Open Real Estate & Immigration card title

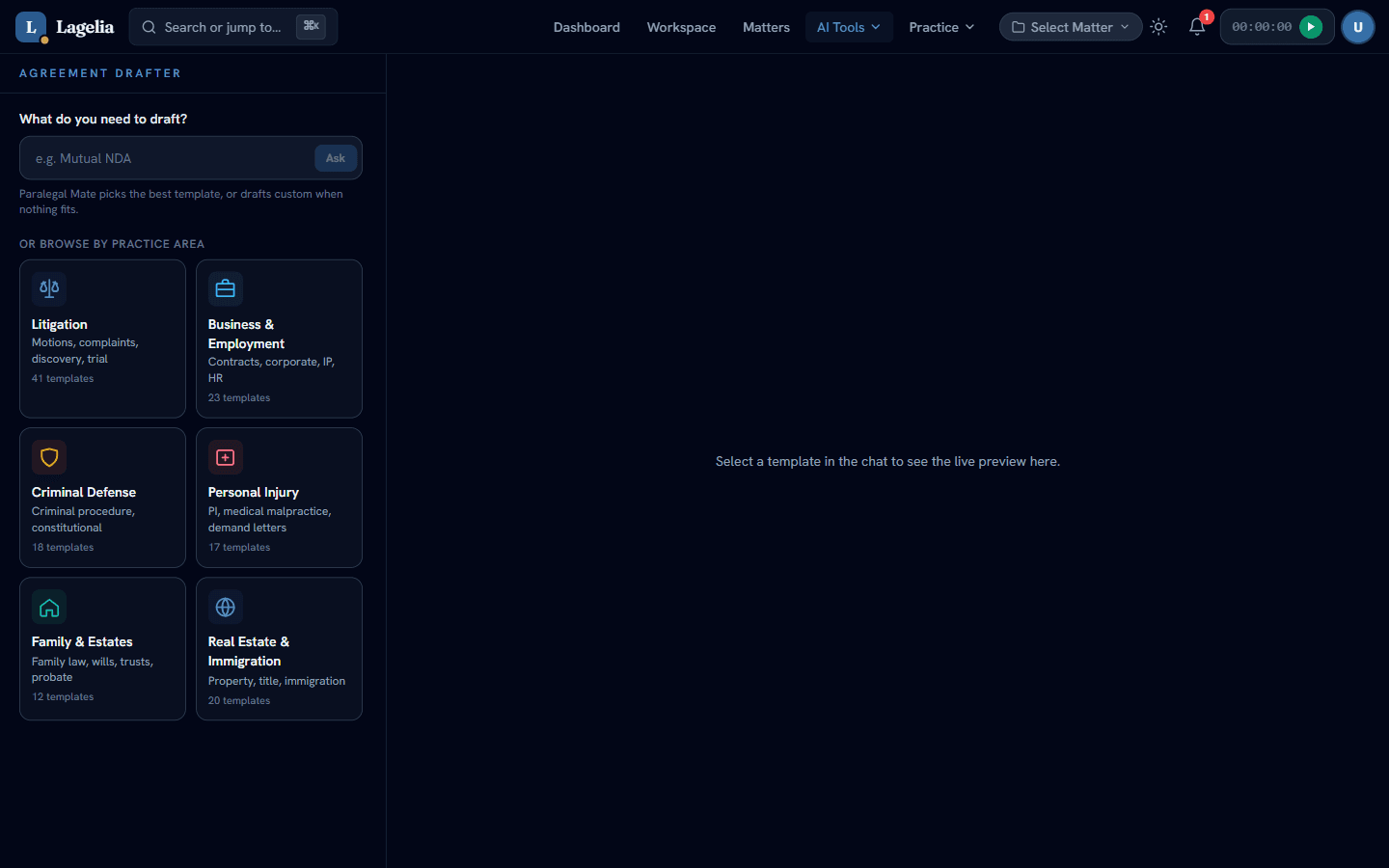[x=249, y=651]
